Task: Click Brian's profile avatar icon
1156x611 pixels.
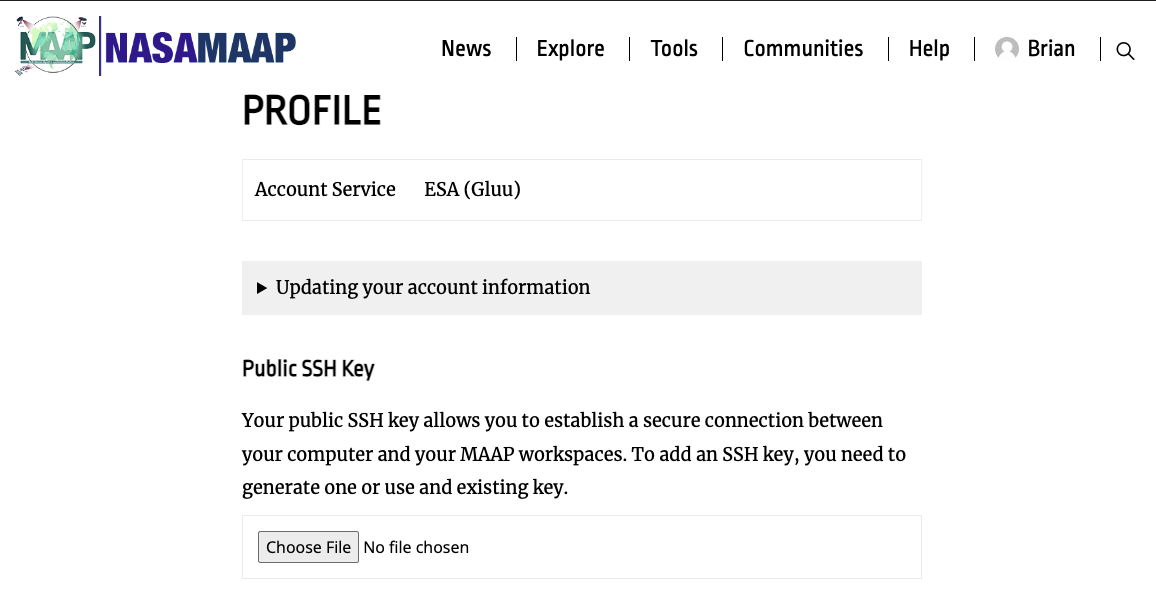Action: click(1005, 49)
